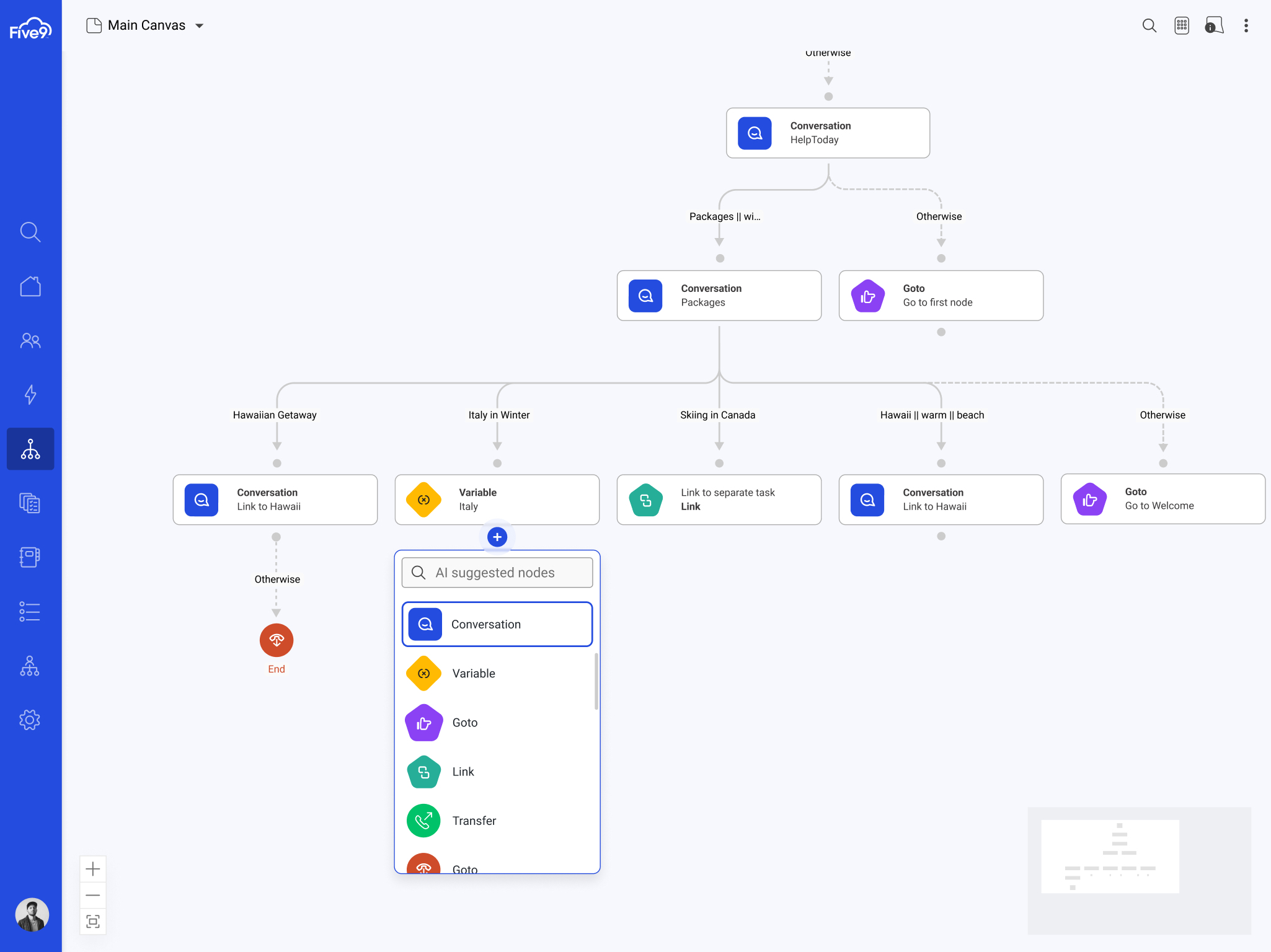Open the users sidebar icon
The width and height of the screenshot is (1271, 952).
tap(30, 340)
